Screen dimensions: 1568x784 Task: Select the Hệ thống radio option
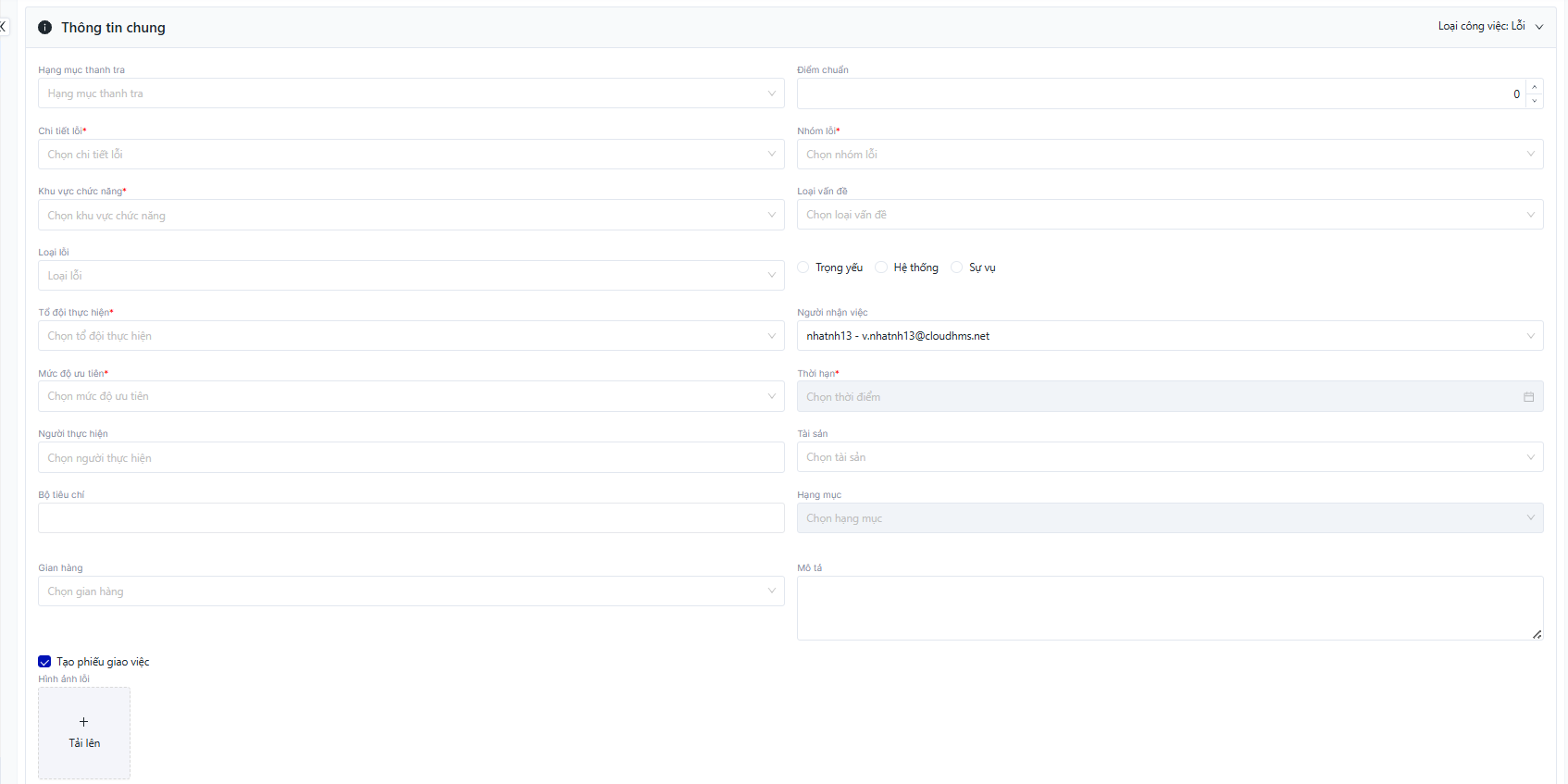point(881,268)
